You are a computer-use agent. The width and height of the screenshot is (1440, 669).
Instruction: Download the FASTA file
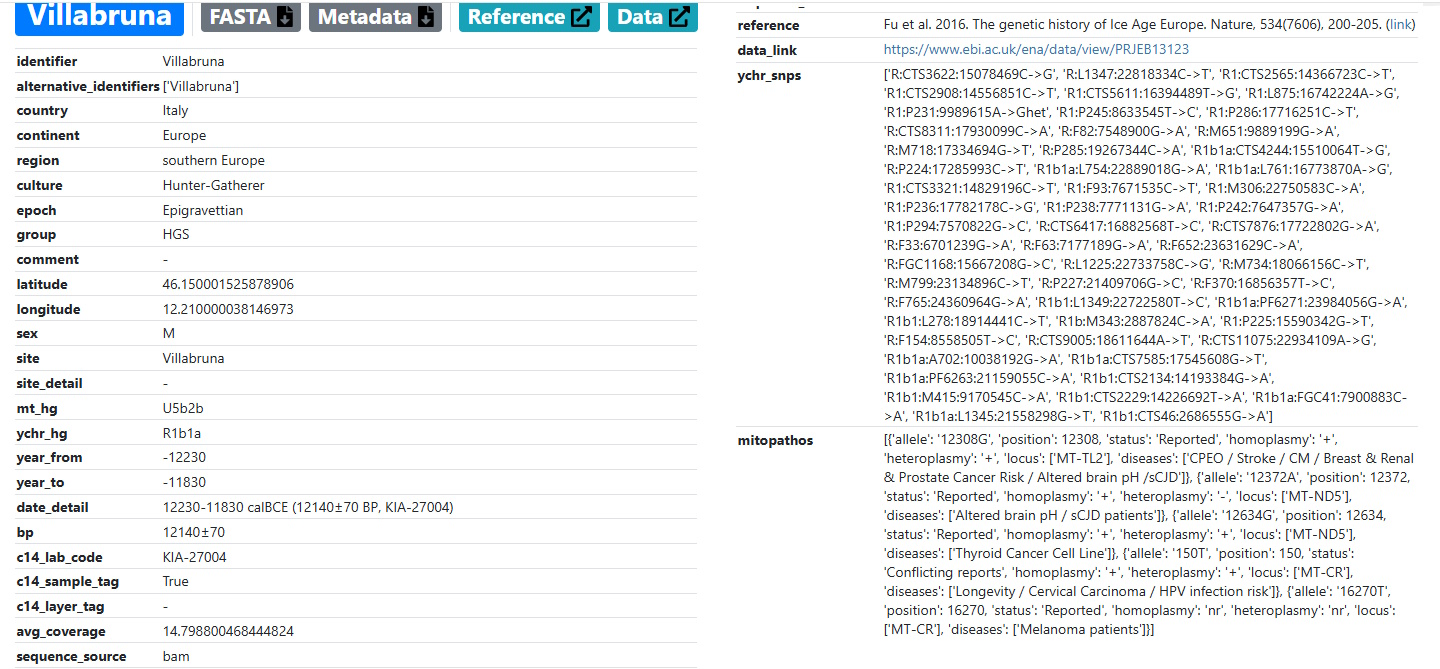pyautogui.click(x=250, y=17)
